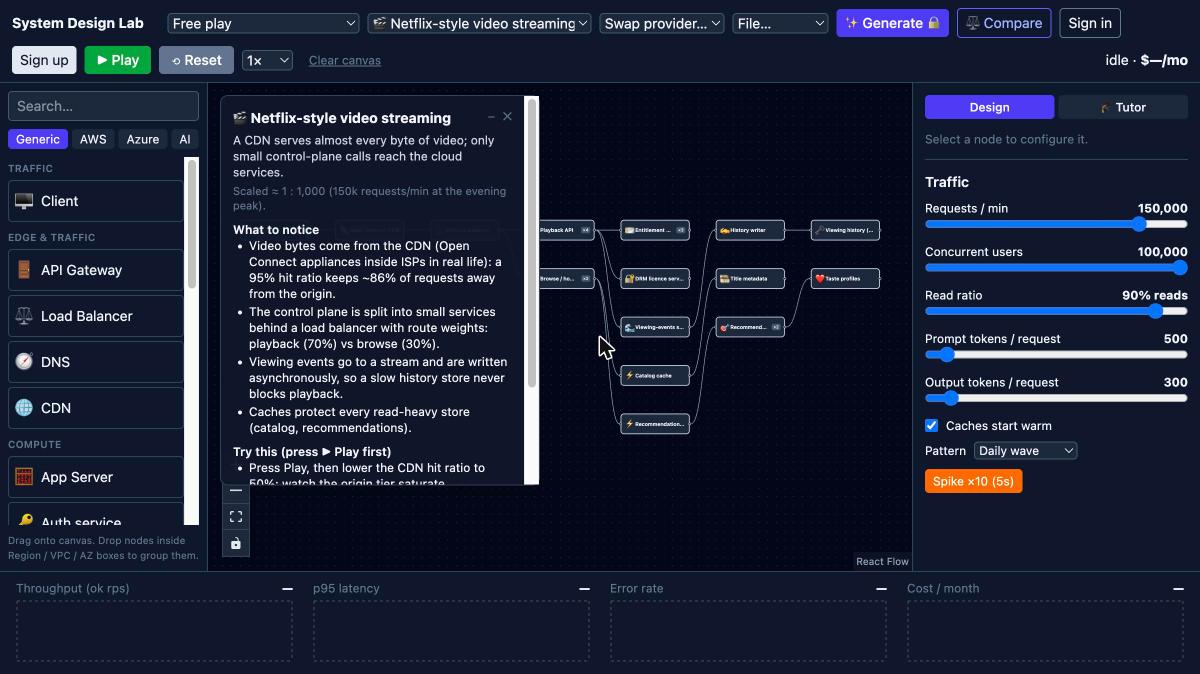Click the Catalog cache node on canvas
1200x674 pixels.
click(x=655, y=375)
